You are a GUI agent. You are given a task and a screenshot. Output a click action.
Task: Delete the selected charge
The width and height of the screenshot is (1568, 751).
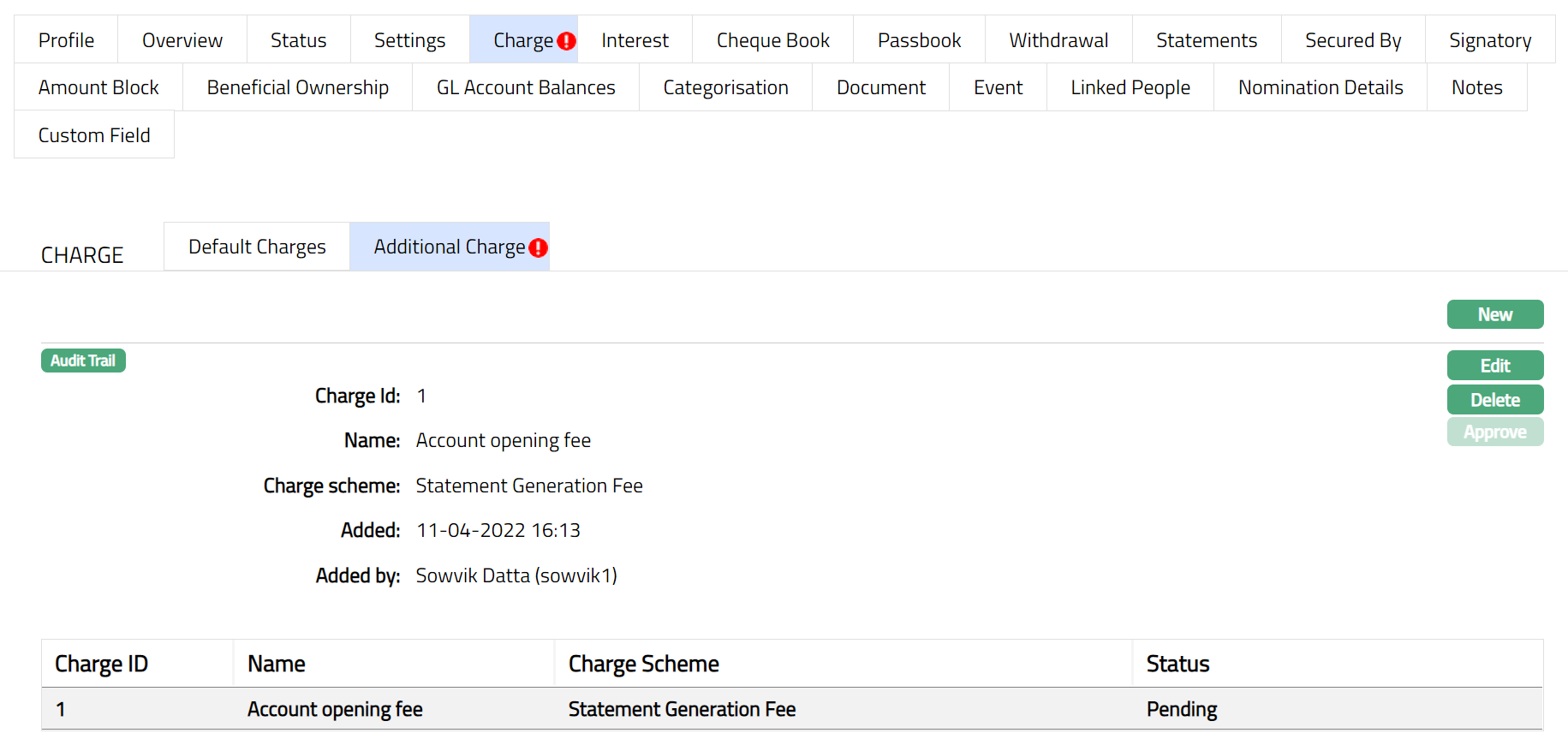[1494, 400]
